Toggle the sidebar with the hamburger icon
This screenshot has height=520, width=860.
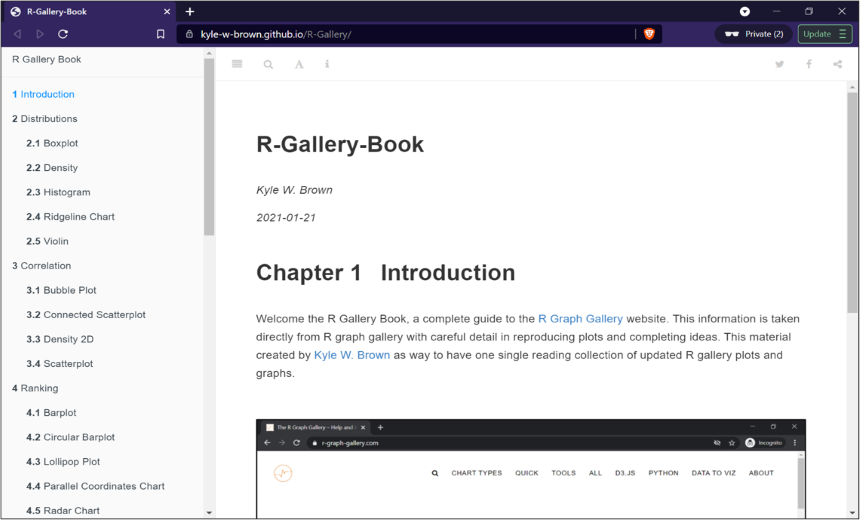pyautogui.click(x=237, y=64)
